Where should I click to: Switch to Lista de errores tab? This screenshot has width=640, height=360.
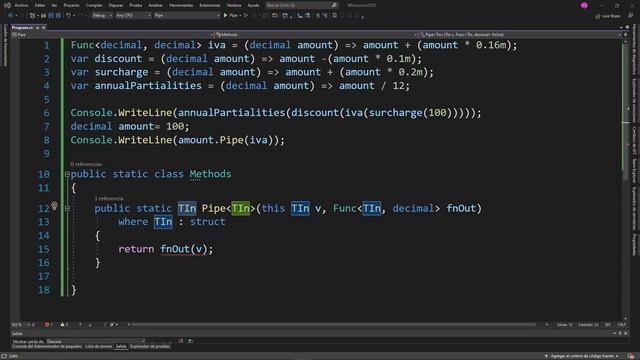(98, 347)
